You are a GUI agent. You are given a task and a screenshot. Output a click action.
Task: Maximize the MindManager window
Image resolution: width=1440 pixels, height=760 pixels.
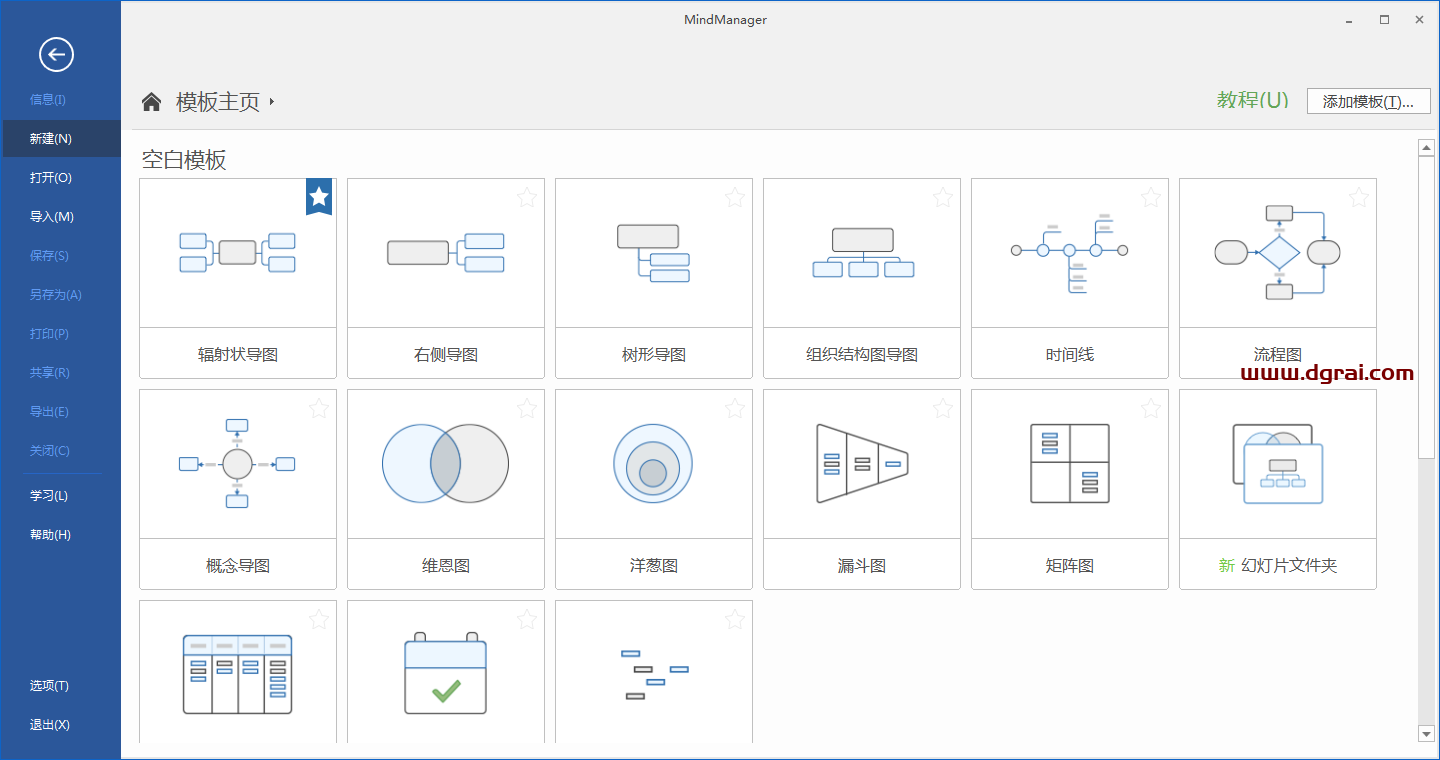pyautogui.click(x=1384, y=20)
